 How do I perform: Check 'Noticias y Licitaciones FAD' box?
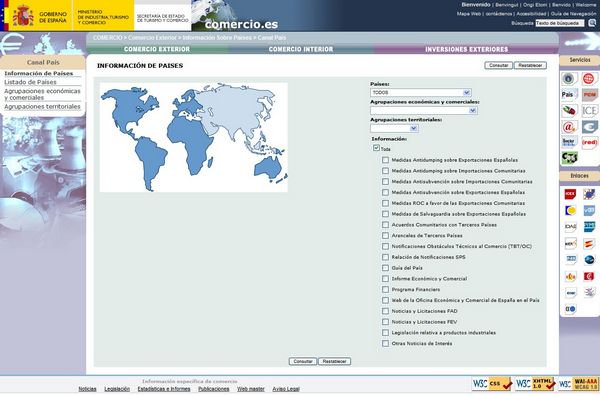(x=385, y=311)
